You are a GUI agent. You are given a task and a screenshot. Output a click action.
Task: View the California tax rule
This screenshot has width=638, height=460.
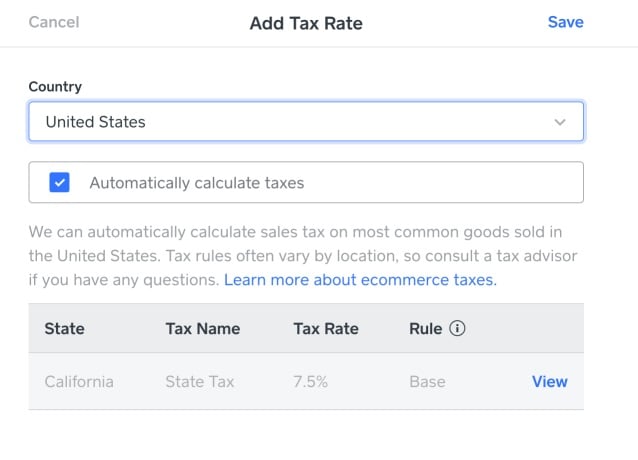click(x=549, y=382)
